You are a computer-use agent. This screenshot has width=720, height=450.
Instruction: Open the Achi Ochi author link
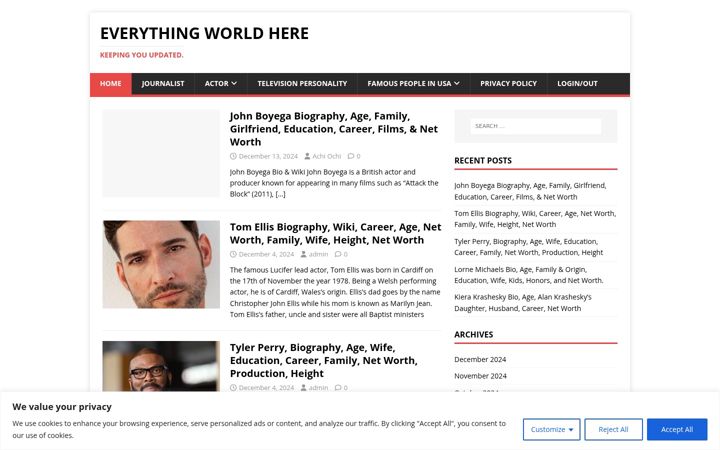pos(326,156)
